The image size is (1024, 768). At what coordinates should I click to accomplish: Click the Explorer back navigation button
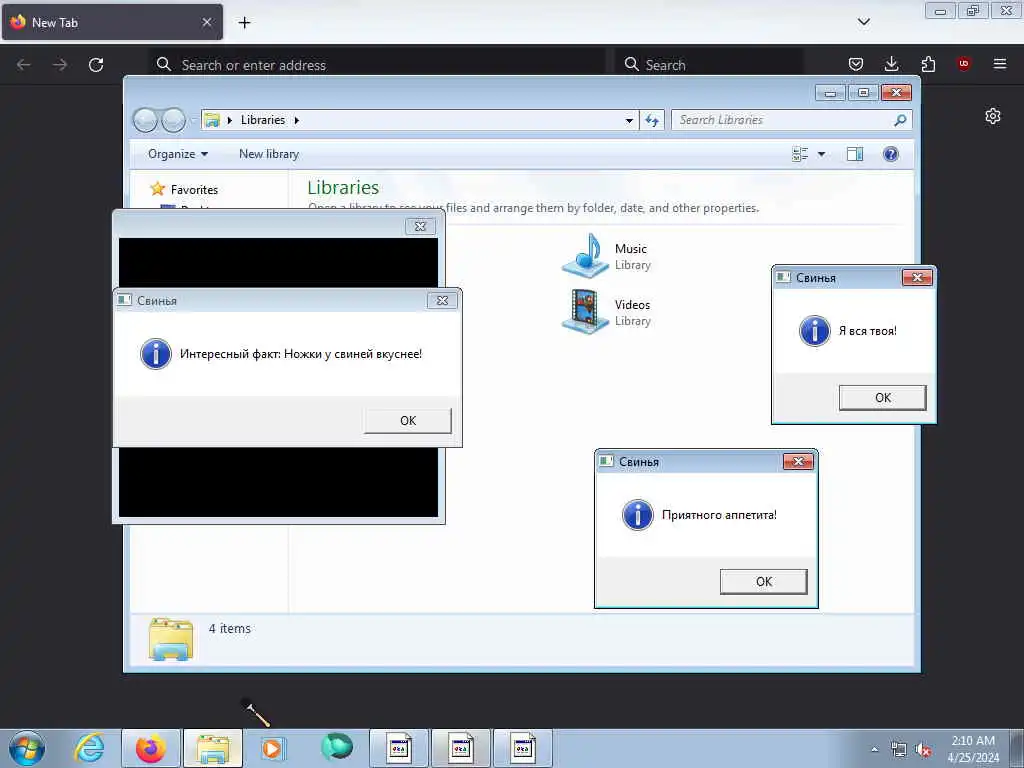coord(146,120)
